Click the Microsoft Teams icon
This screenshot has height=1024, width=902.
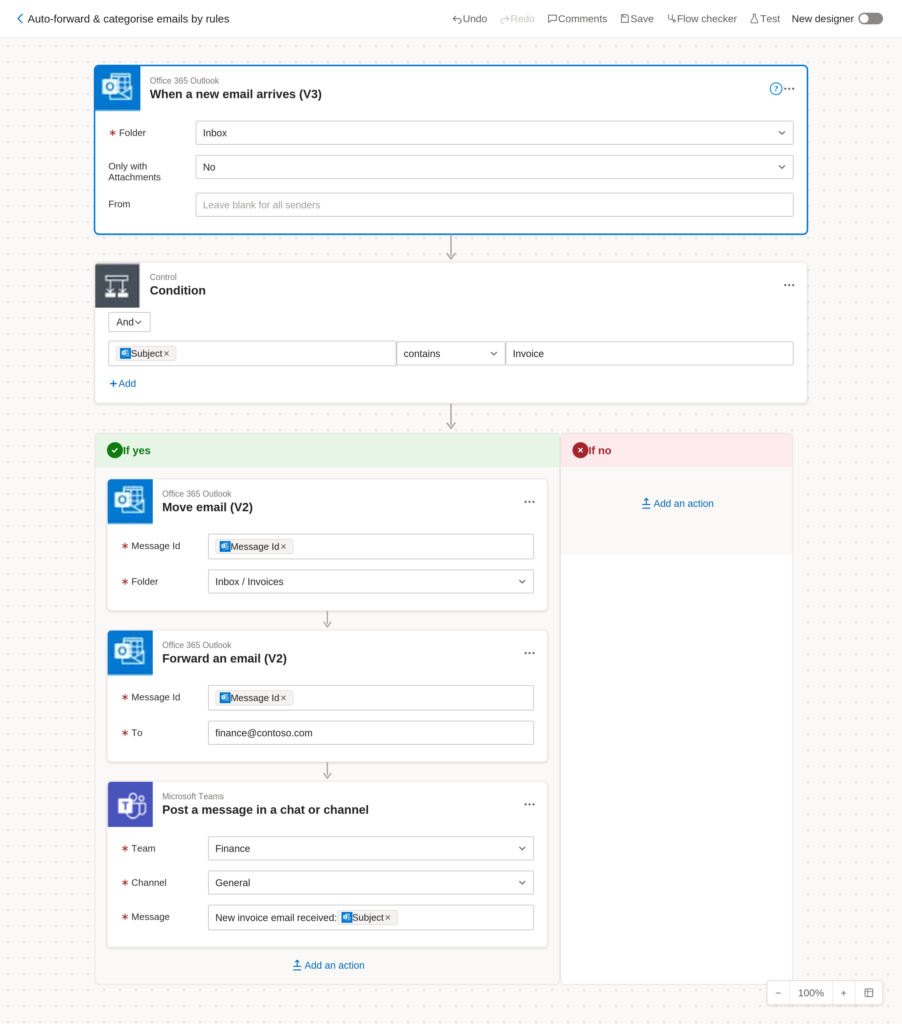pyautogui.click(x=130, y=805)
